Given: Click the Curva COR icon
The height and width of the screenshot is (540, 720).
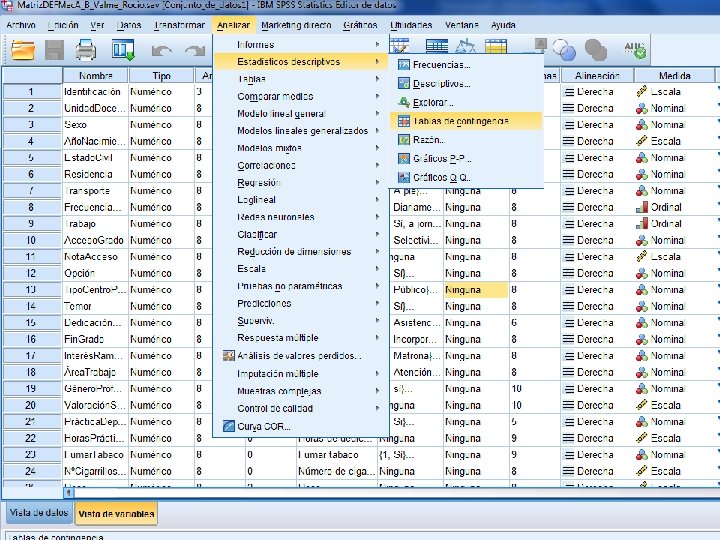Looking at the screenshot, I should click(x=229, y=426).
